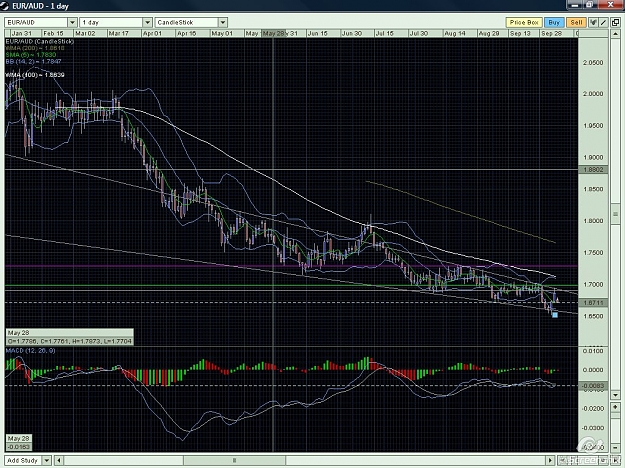625x468 pixels.
Task: Click the Jun 30 date label
Action: 352,33
